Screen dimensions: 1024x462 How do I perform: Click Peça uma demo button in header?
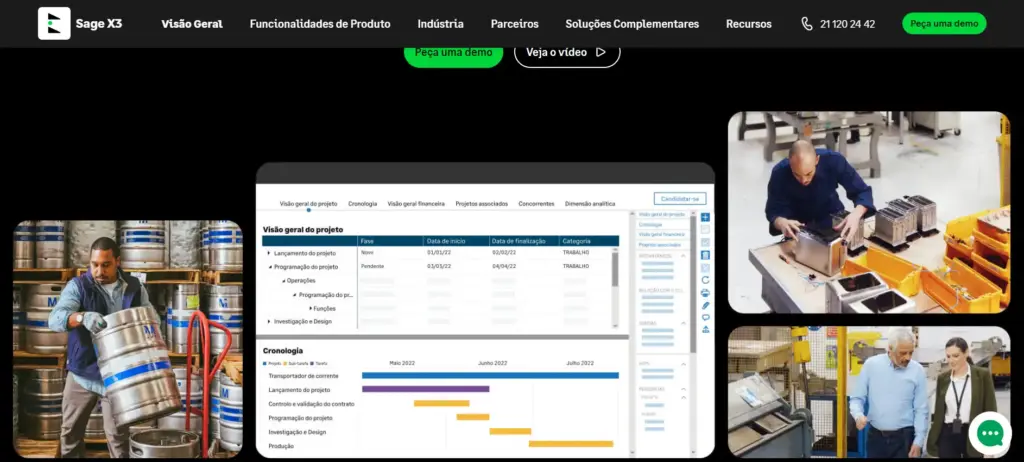click(944, 24)
